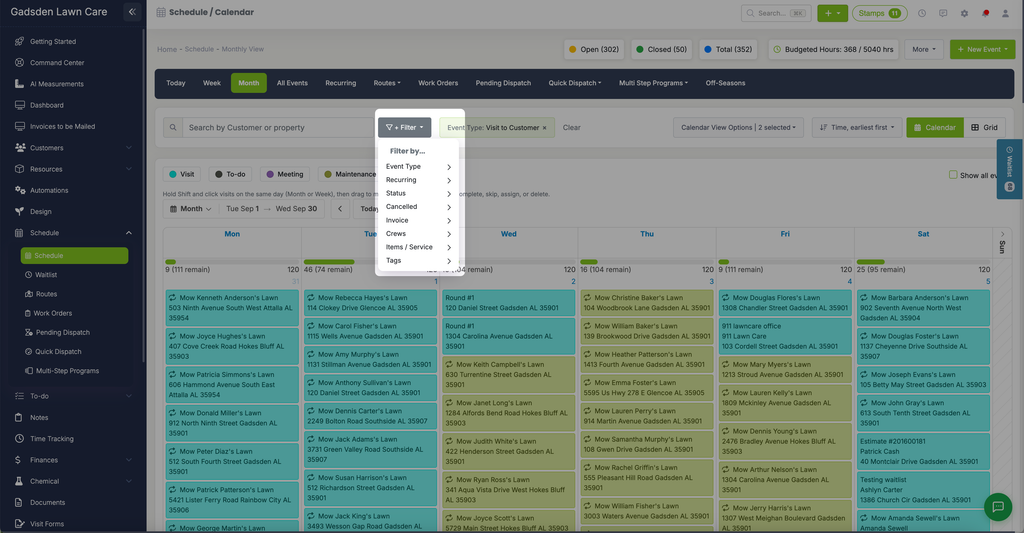Open AI Measurements in sidebar

pos(57,84)
